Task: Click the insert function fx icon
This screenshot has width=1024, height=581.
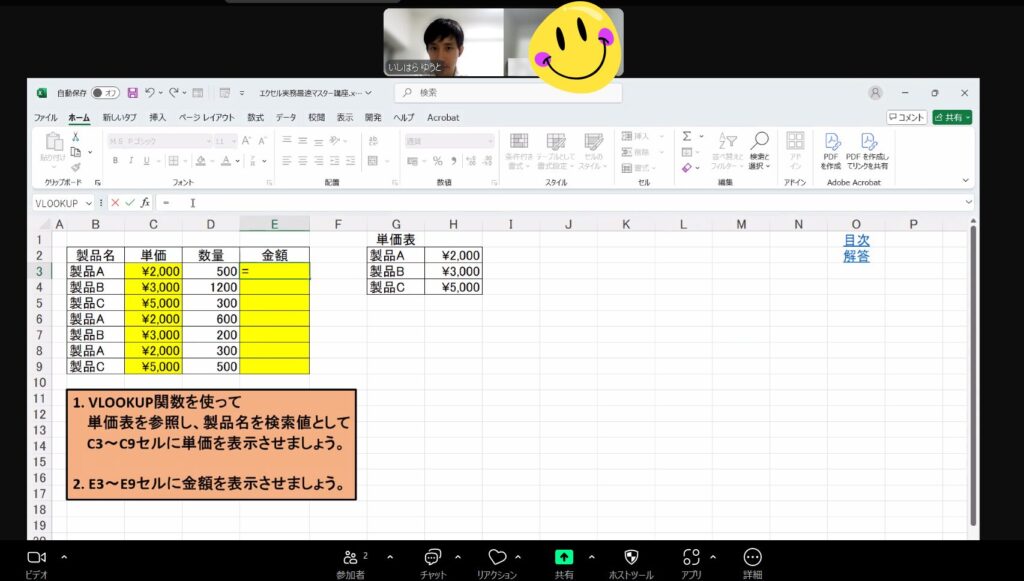Action: point(145,202)
